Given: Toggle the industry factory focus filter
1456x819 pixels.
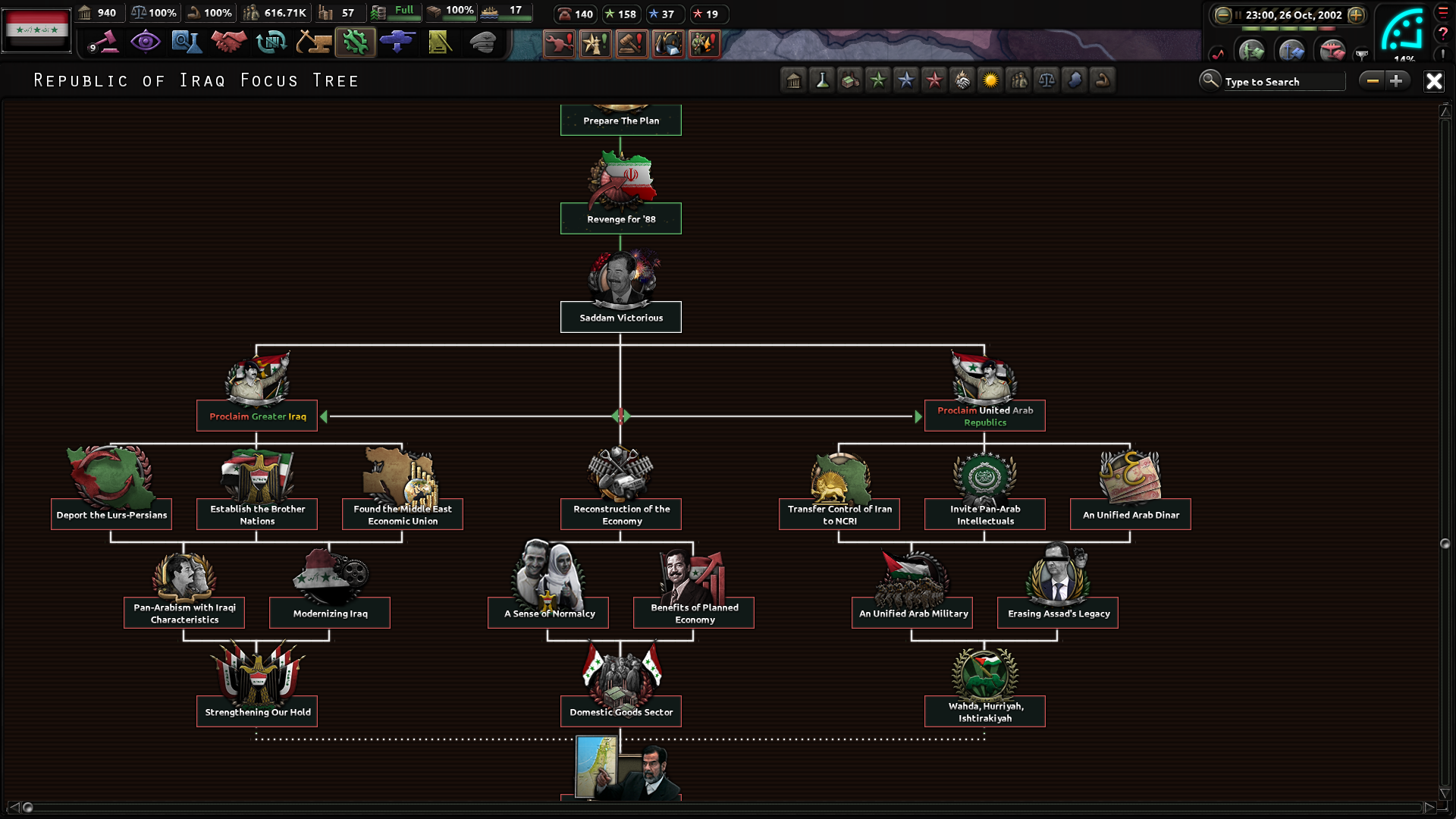Looking at the screenshot, I should (849, 80).
